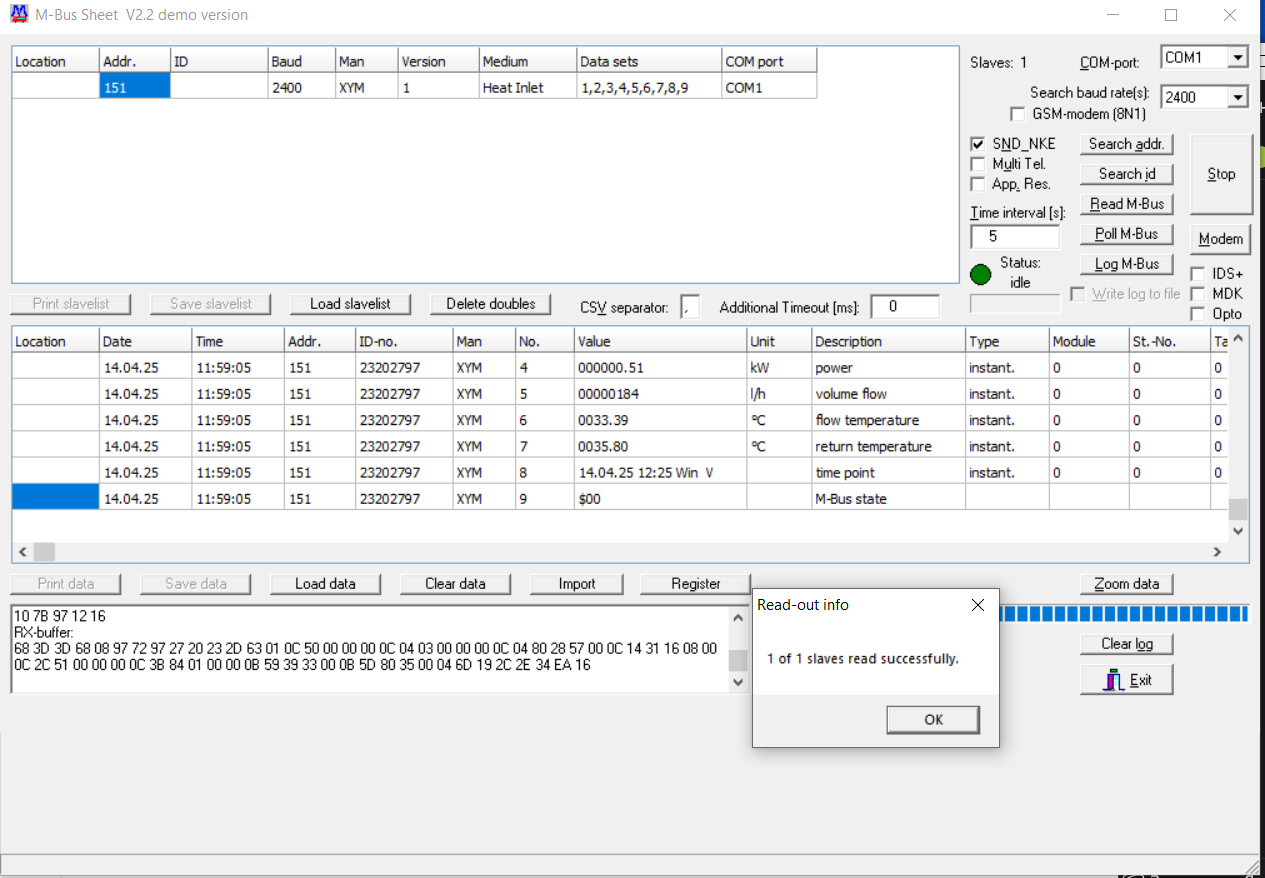1265x878 pixels.
Task: Click the Search addr. button
Action: tap(1127, 144)
